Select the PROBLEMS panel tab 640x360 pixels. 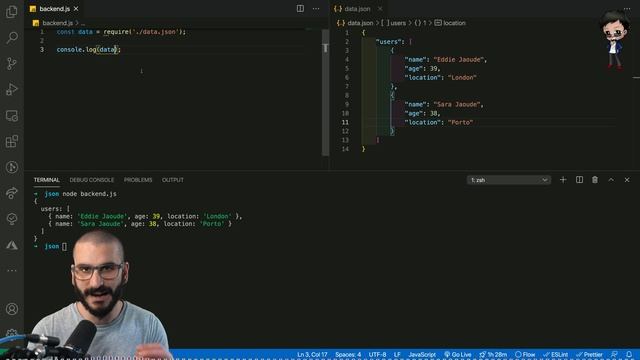click(x=138, y=180)
